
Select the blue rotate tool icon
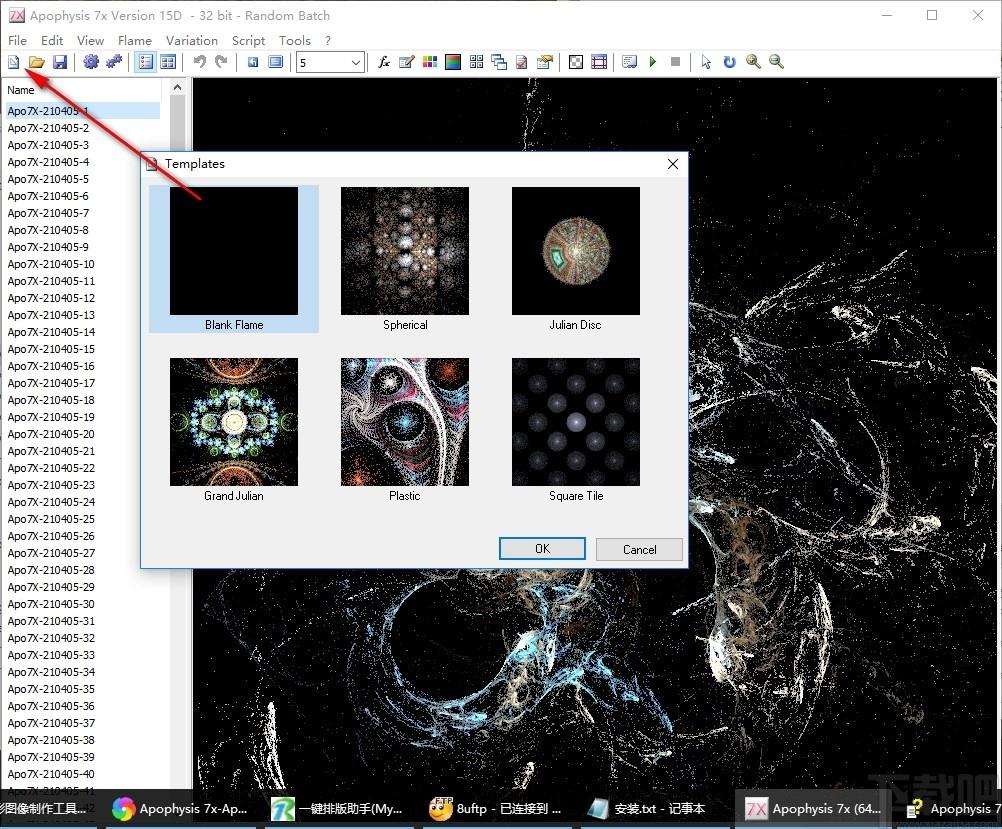[x=729, y=62]
